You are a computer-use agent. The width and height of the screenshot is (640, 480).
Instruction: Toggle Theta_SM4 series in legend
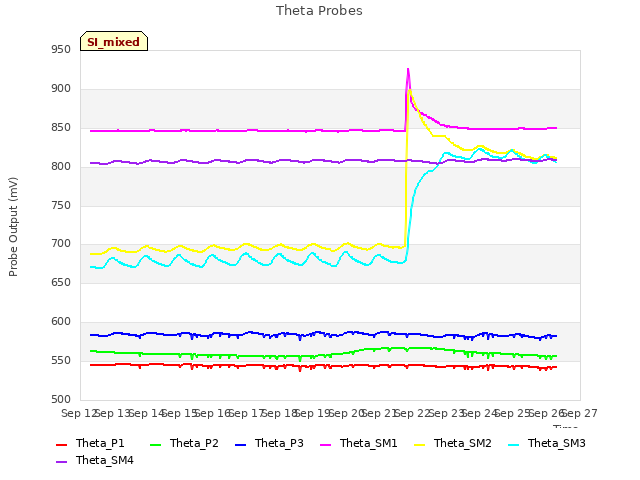click(95, 460)
